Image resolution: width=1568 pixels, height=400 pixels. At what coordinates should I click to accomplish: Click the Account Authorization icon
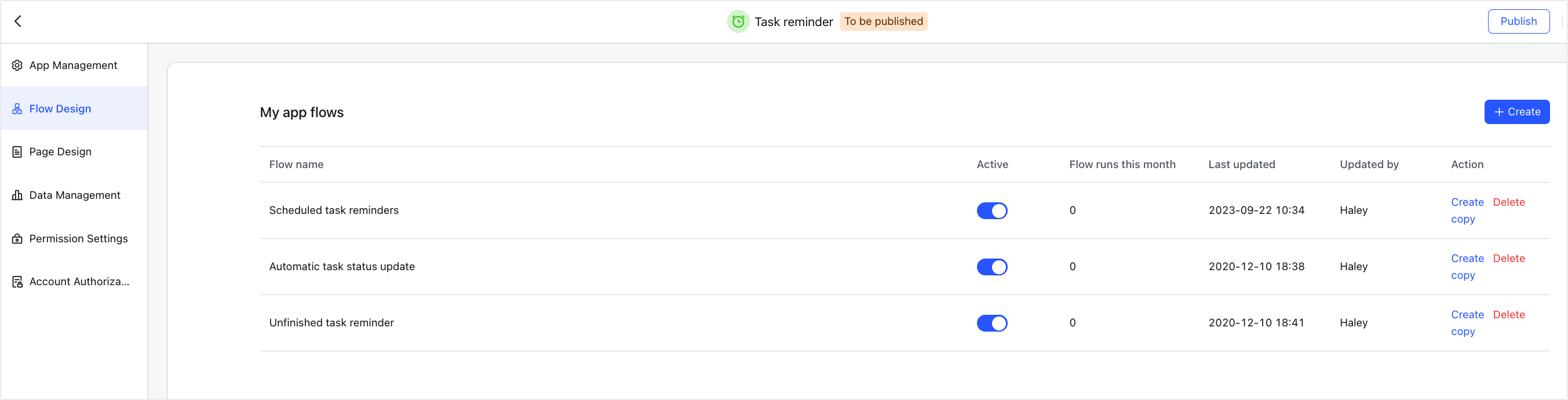click(17, 282)
